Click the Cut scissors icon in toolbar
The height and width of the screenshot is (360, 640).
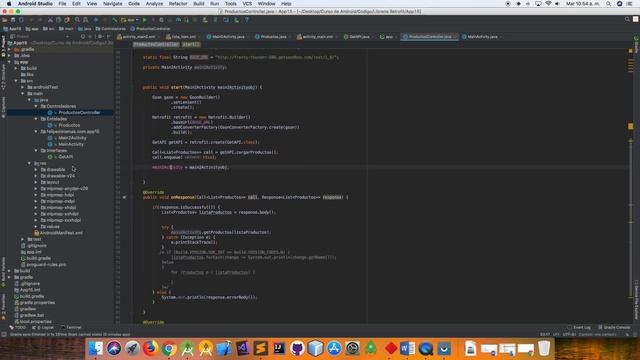click(x=50, y=20)
